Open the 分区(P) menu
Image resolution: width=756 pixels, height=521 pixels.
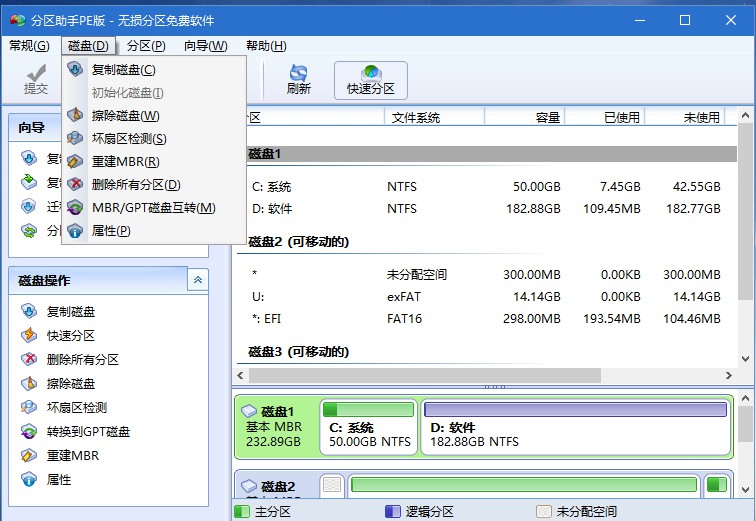click(146, 46)
